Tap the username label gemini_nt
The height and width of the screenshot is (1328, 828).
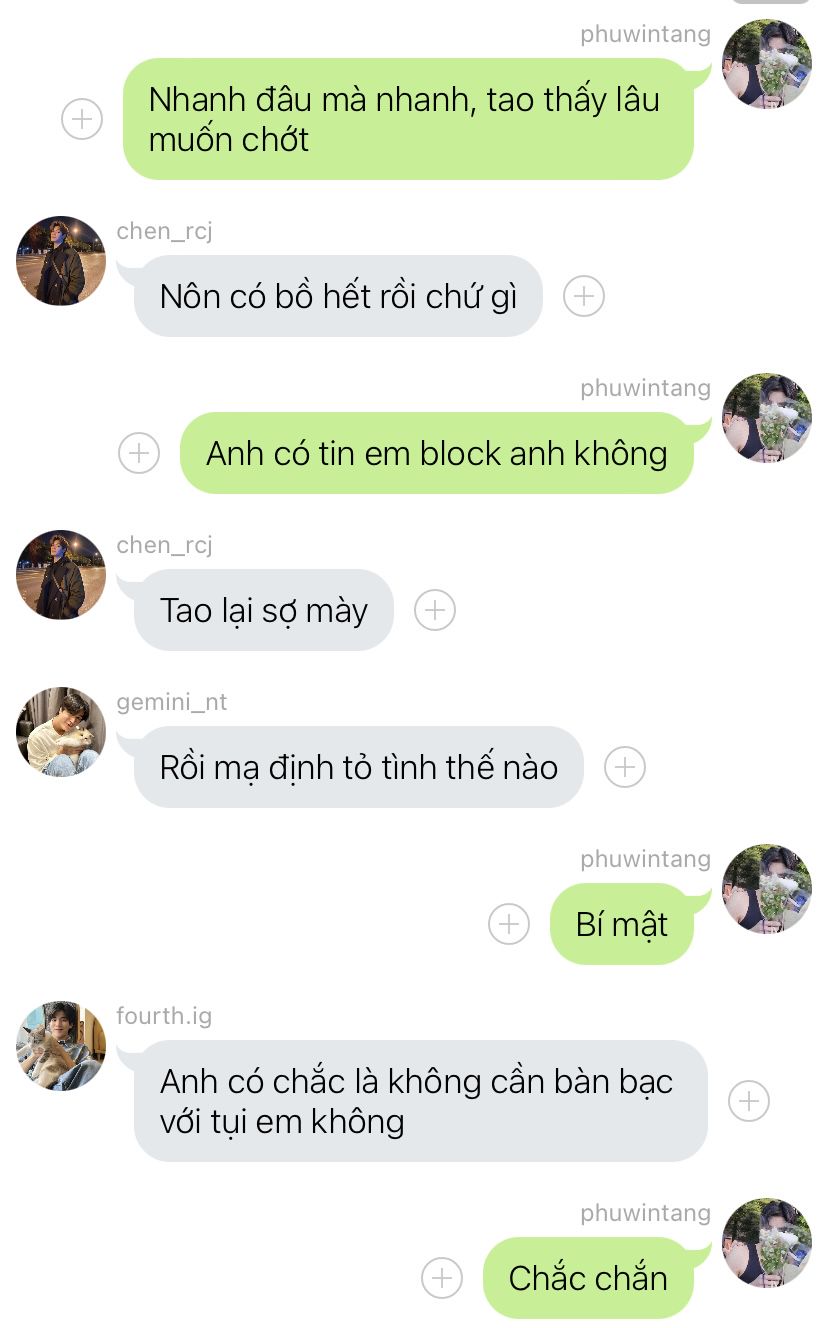(172, 702)
